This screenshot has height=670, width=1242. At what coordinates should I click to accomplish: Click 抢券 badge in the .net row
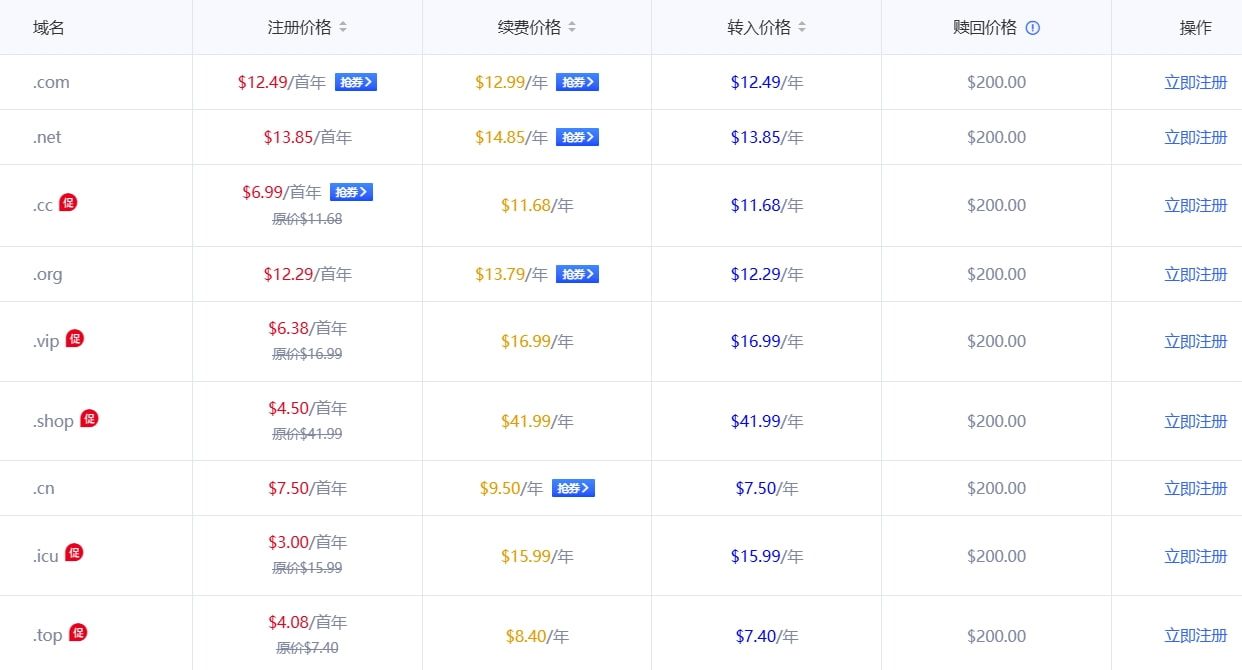[x=577, y=137]
